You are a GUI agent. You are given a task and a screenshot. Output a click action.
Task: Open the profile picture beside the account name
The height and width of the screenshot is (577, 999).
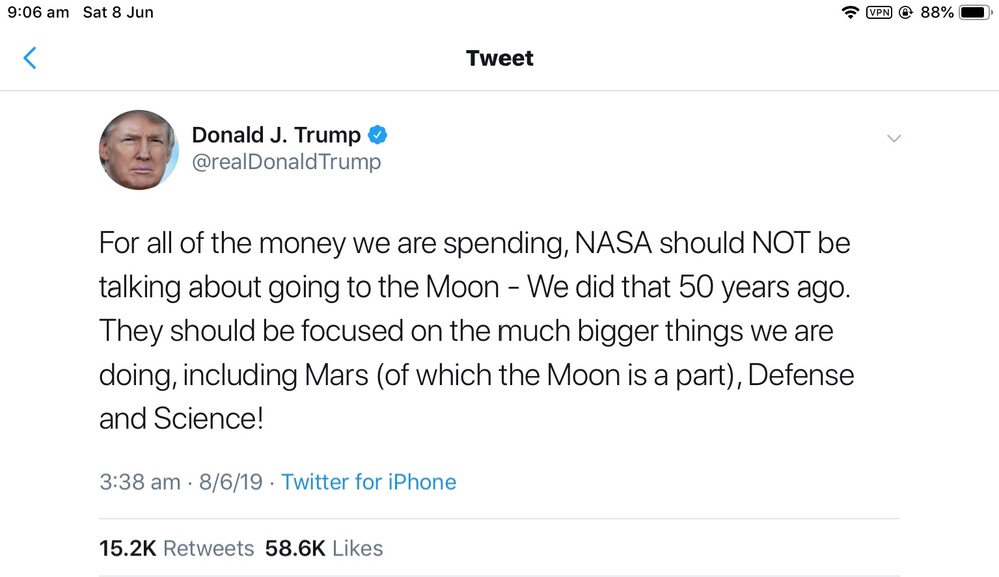[138, 150]
